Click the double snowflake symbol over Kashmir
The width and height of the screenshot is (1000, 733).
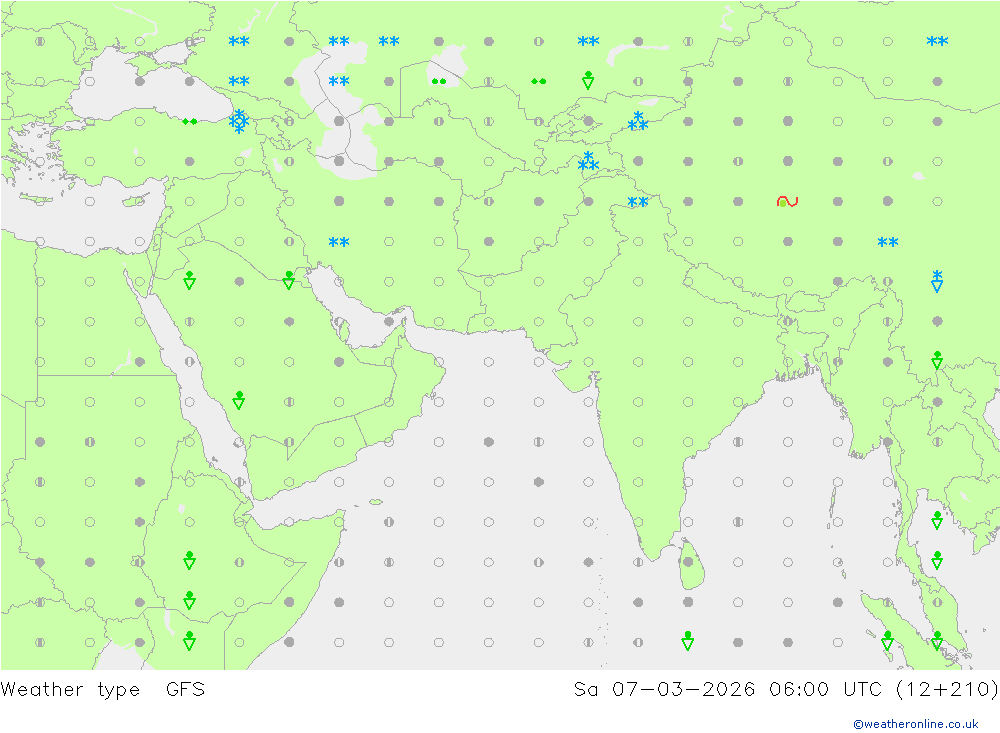(x=638, y=202)
